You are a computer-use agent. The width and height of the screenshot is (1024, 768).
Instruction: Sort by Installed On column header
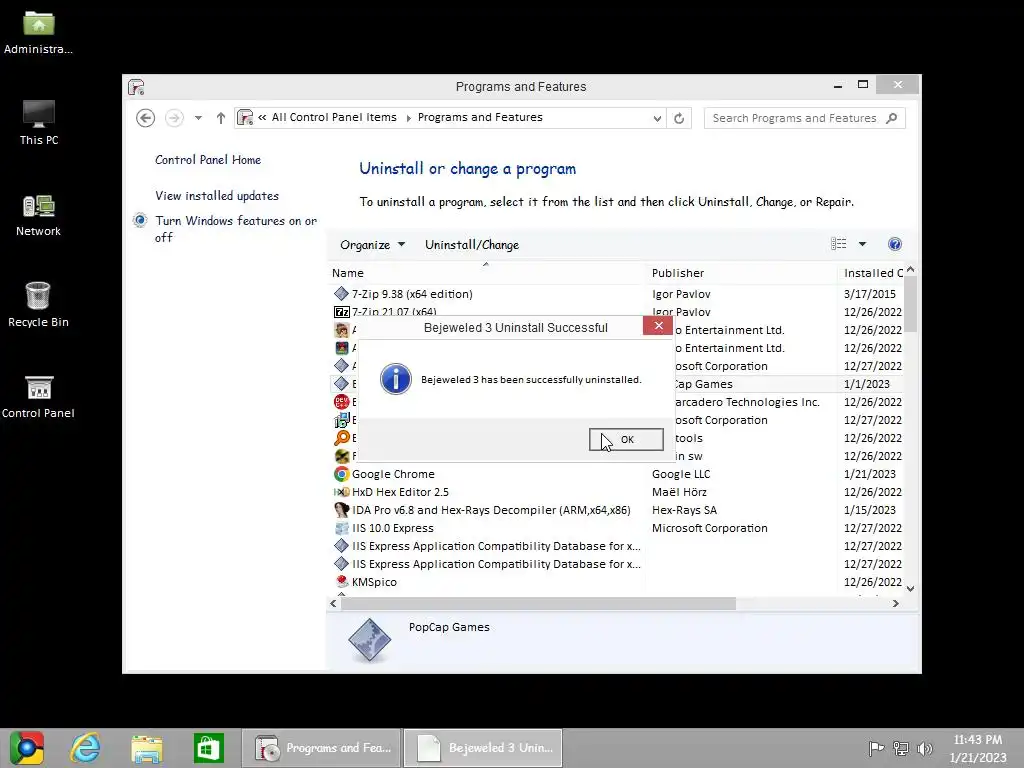click(871, 273)
